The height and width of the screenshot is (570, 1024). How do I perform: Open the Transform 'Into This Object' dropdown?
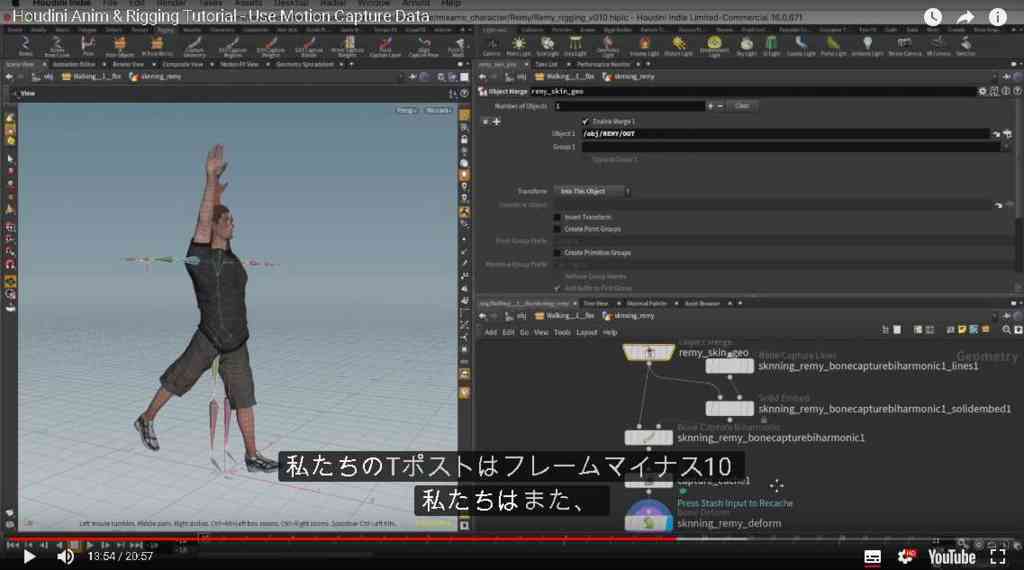pos(592,191)
